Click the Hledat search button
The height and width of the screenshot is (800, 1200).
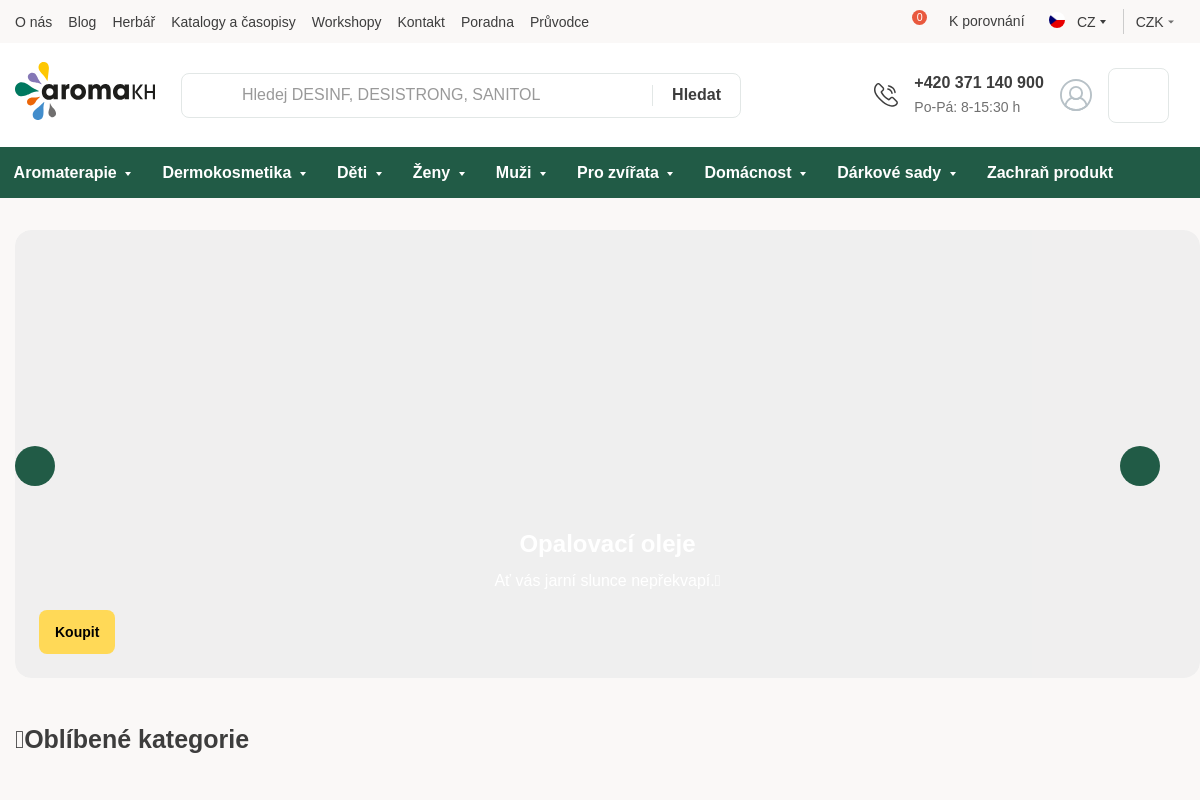(696, 95)
